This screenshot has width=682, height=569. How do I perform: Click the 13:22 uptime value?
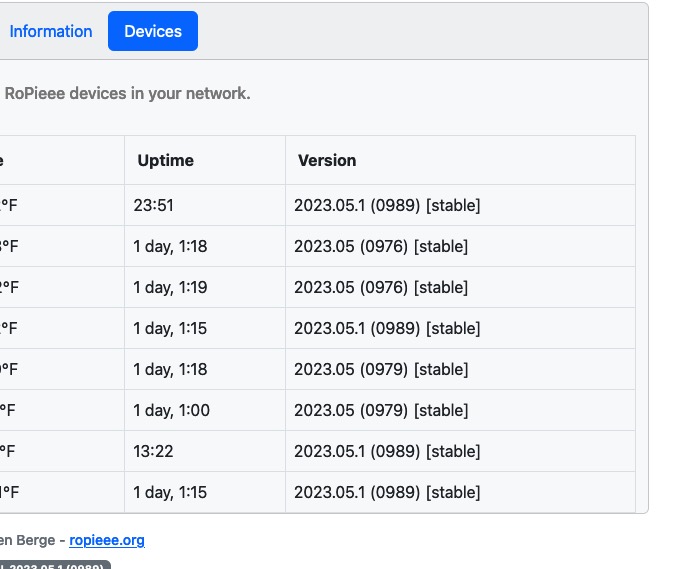click(154, 451)
